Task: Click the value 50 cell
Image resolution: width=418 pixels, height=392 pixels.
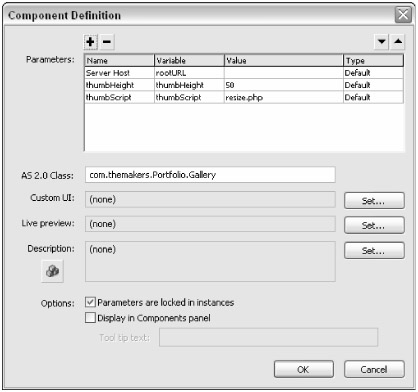Action: click(284, 85)
